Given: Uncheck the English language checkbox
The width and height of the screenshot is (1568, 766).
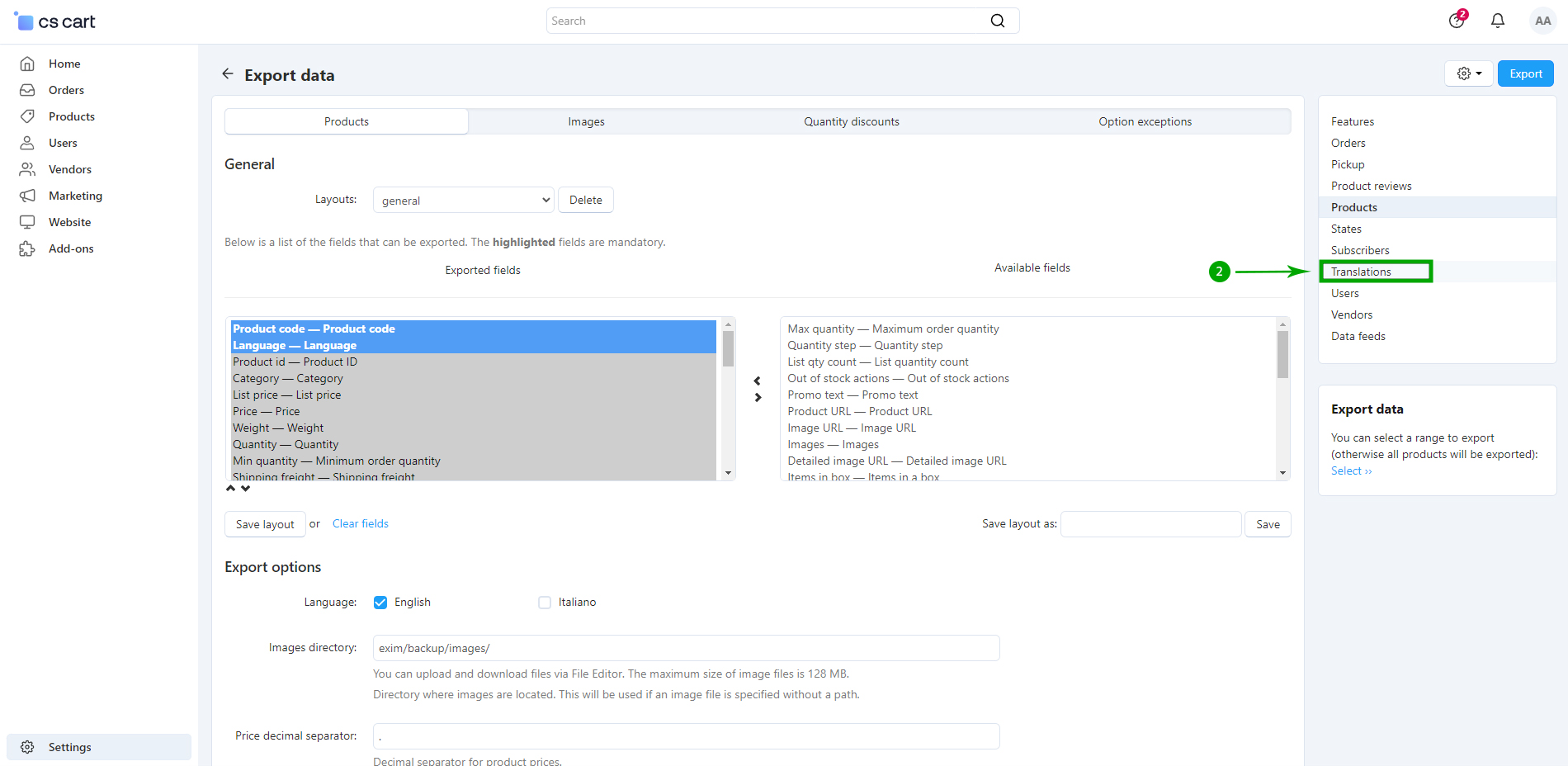Looking at the screenshot, I should click(380, 603).
